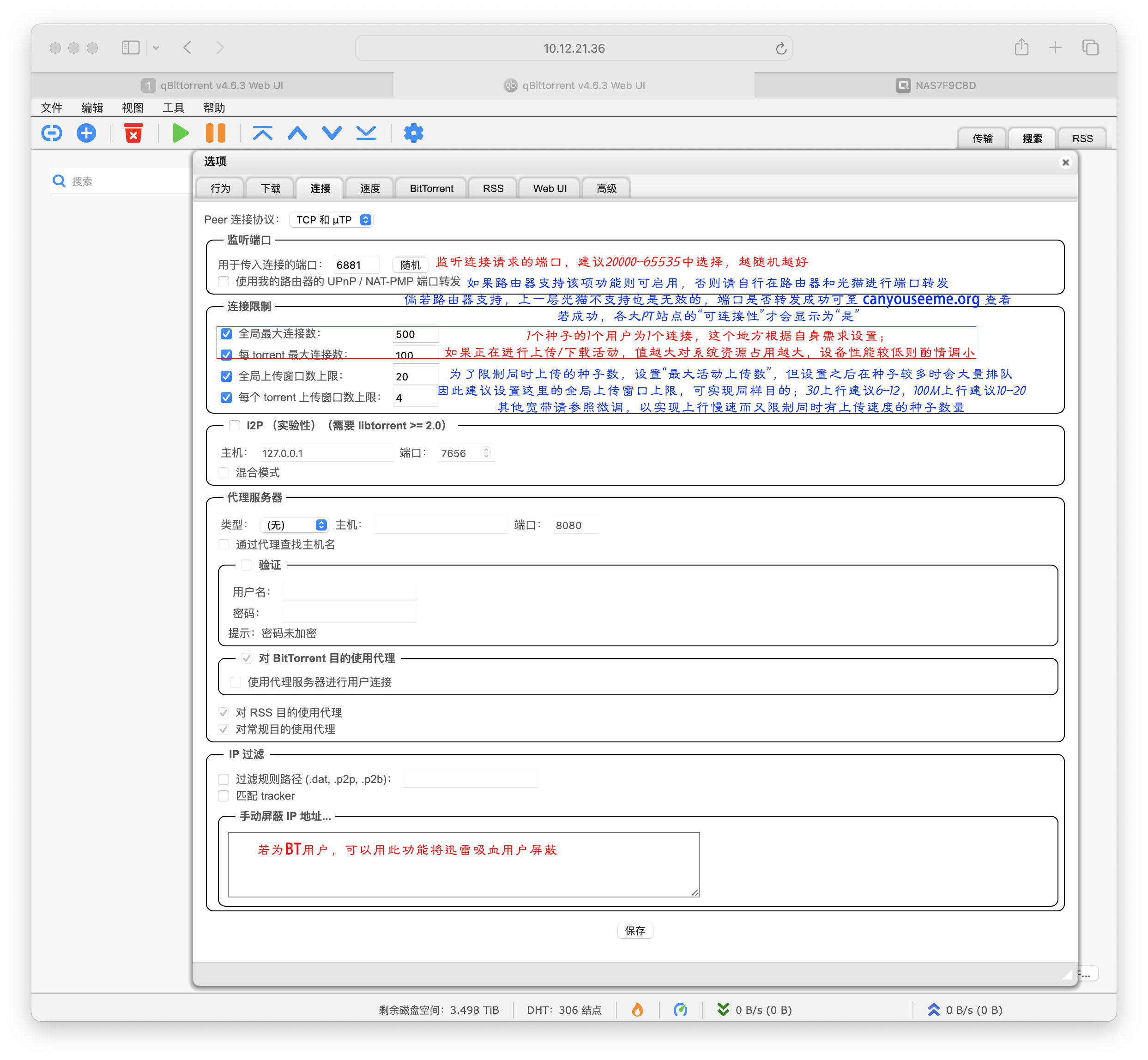The width and height of the screenshot is (1148, 1060).
Task: Click the Safari address bar 10.12.21.36
Action: 574,48
